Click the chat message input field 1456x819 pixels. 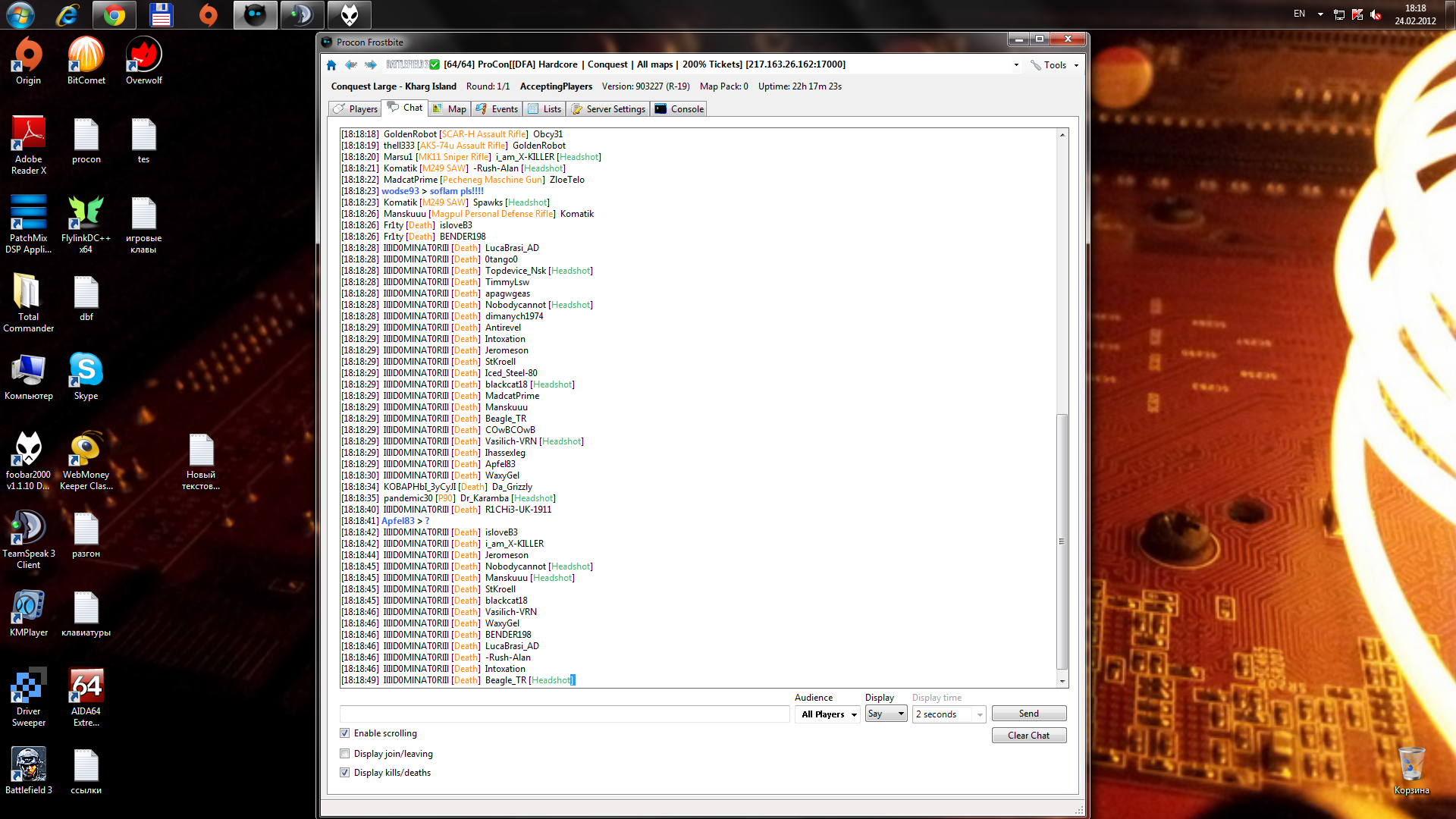click(564, 714)
